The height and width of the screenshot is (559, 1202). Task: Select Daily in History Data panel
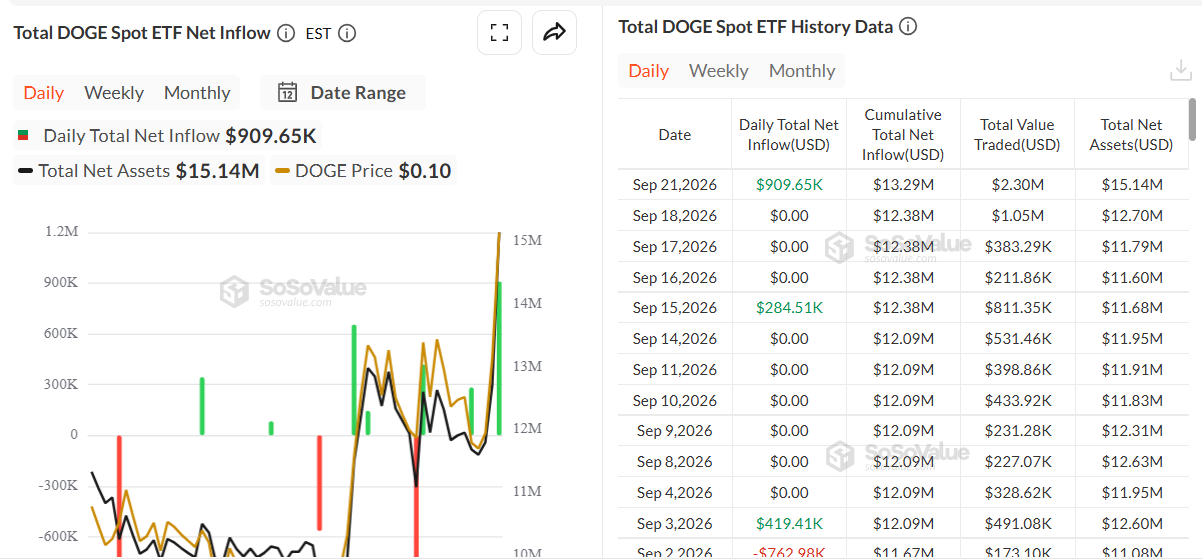click(x=649, y=71)
